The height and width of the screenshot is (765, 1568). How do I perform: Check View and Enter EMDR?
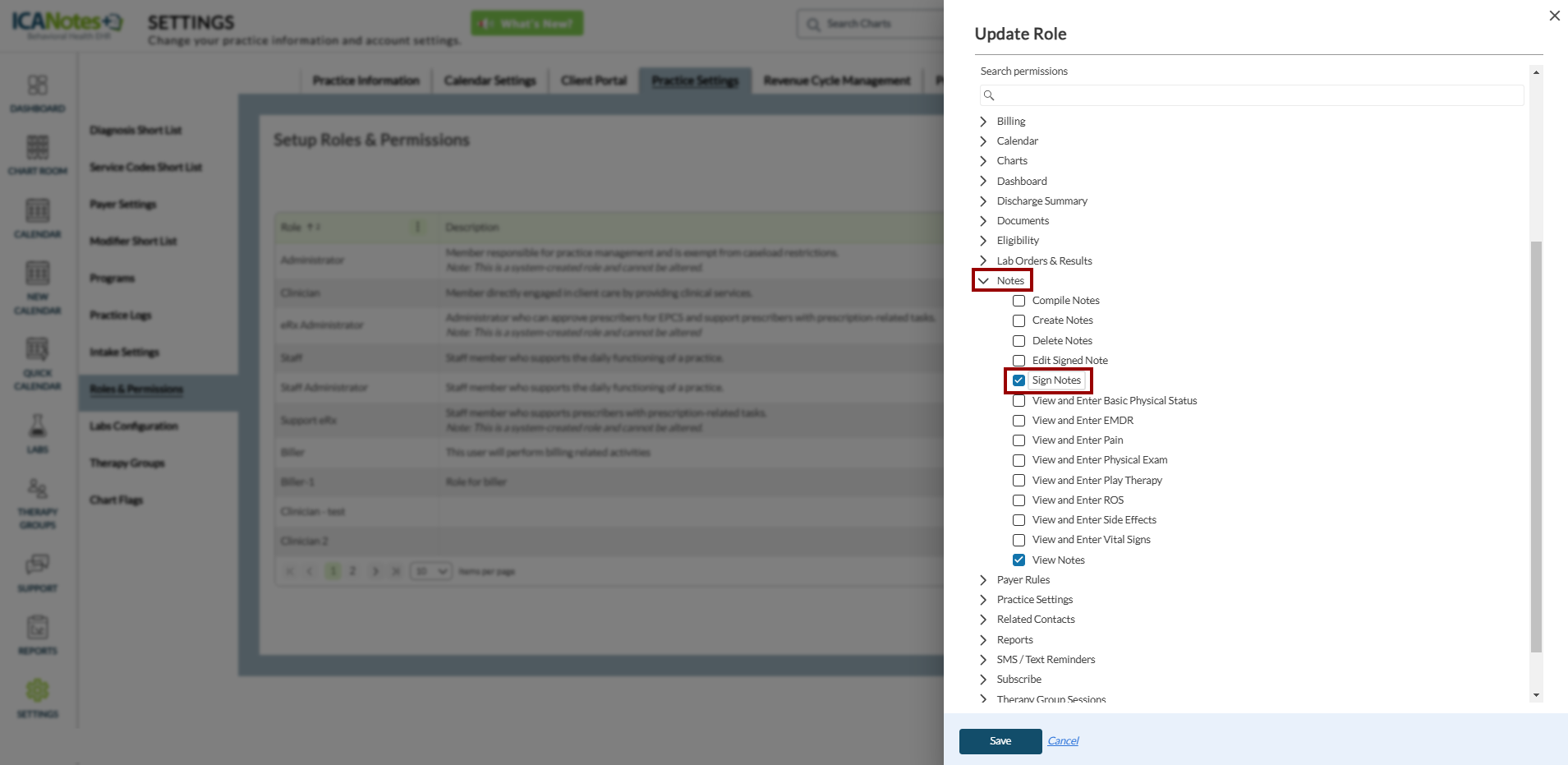[x=1019, y=421]
